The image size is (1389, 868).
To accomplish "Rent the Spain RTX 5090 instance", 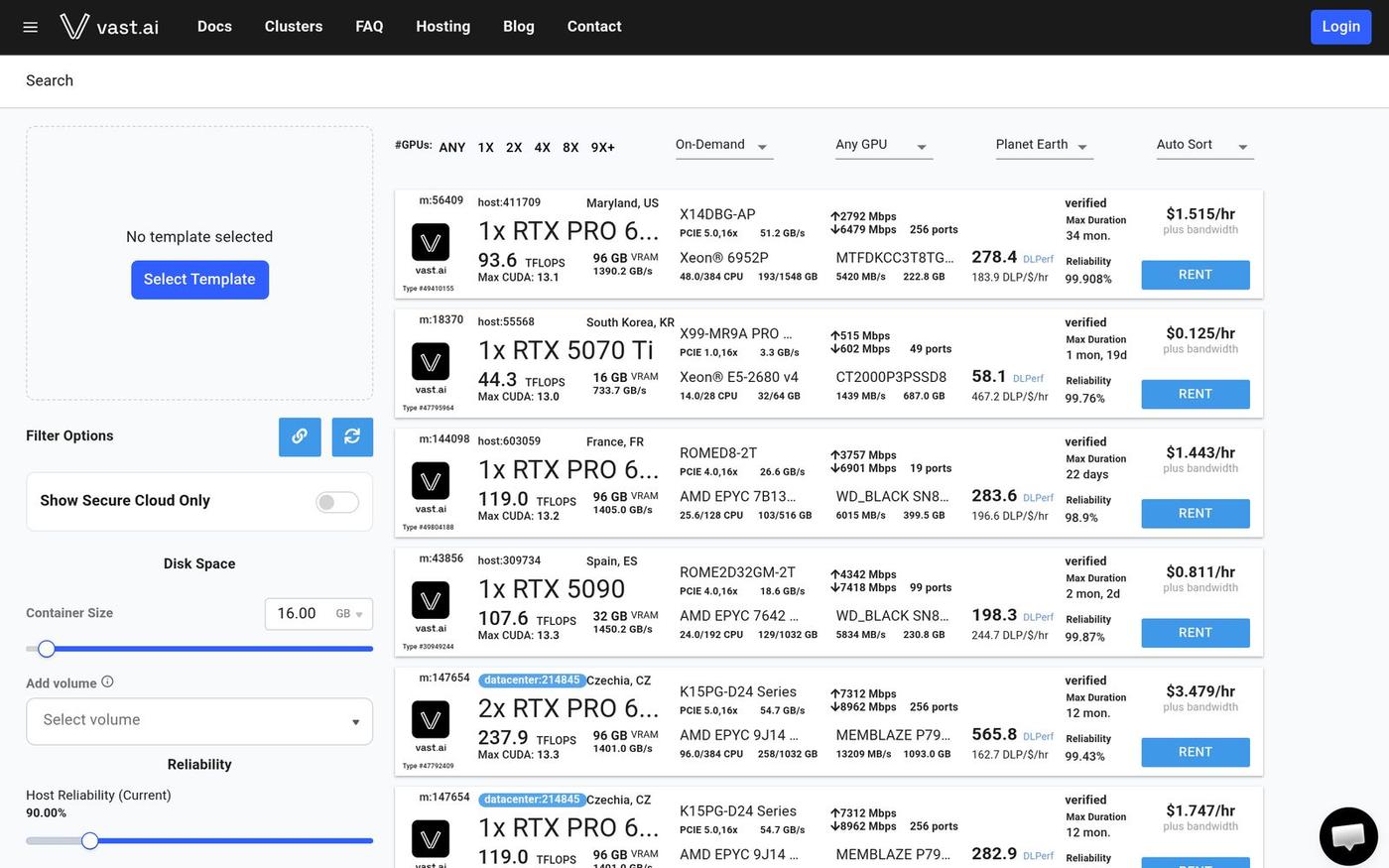I will [x=1196, y=633].
